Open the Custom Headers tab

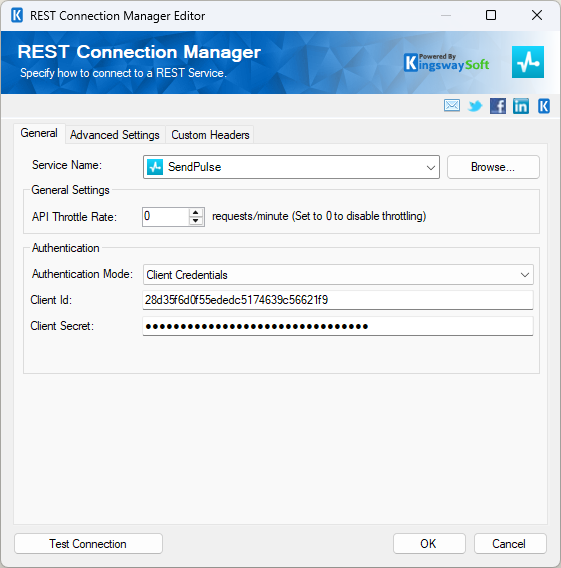click(x=210, y=135)
